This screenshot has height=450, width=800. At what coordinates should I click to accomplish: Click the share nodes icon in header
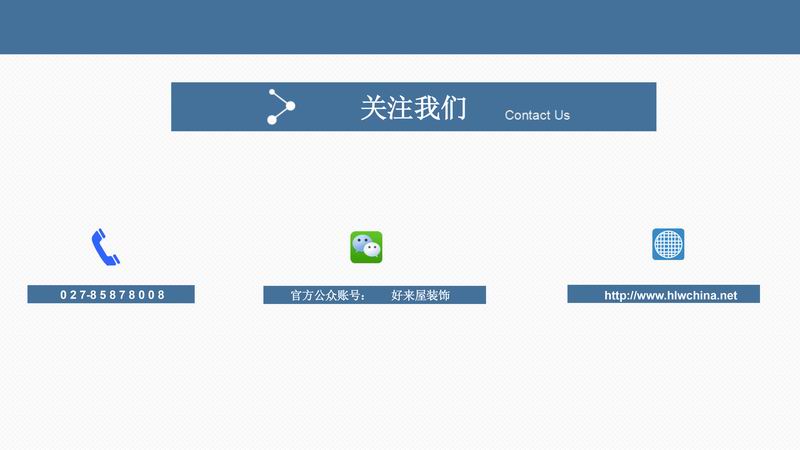point(281,107)
